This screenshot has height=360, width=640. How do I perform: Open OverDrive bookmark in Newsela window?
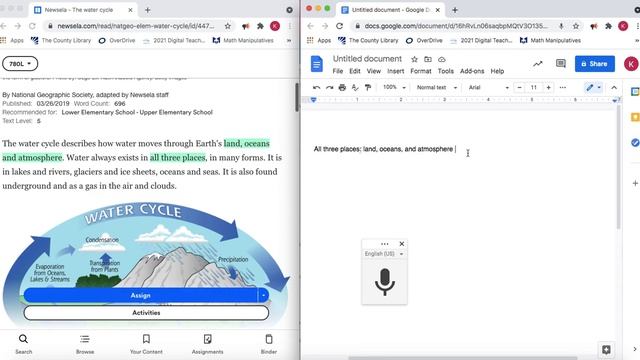pyautogui.click(x=117, y=40)
